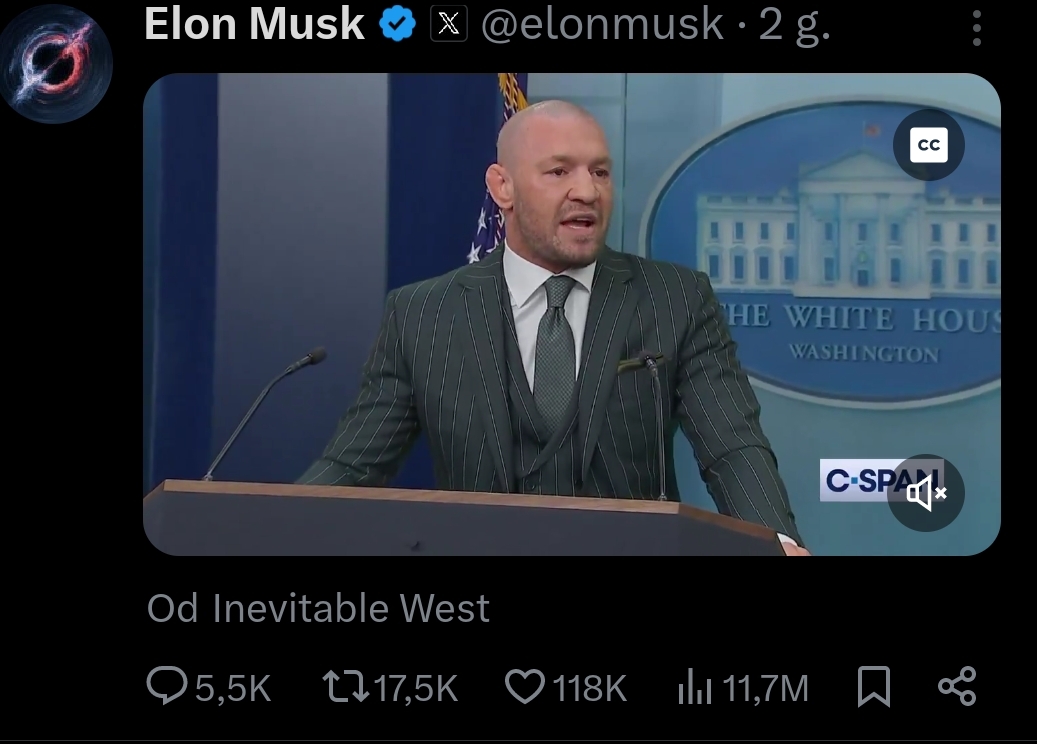1037x744 pixels.
Task: Open the Elon Musk display name
Action: coord(254,24)
